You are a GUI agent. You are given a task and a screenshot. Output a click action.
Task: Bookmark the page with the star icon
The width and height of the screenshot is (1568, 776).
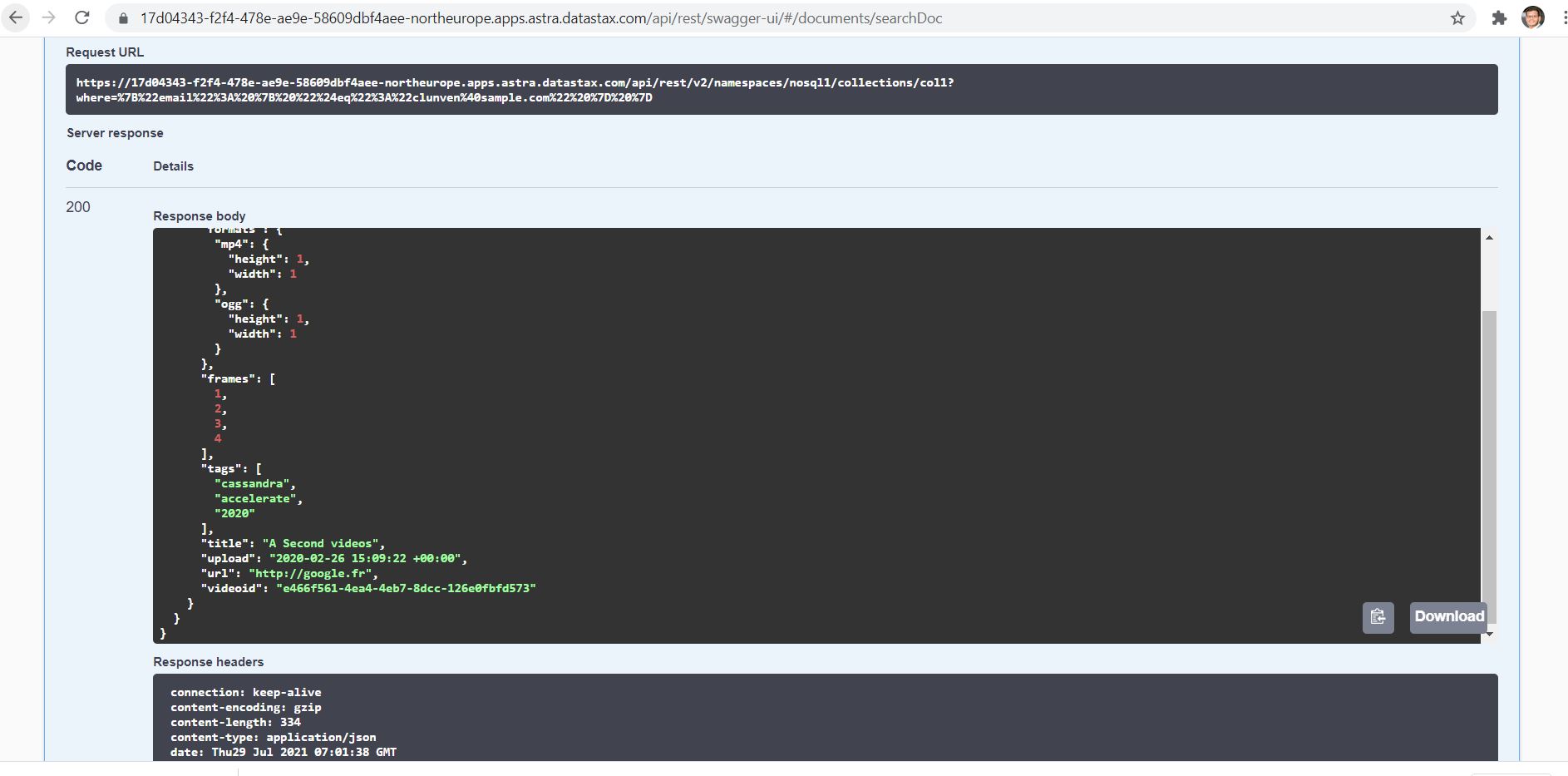click(x=1457, y=17)
